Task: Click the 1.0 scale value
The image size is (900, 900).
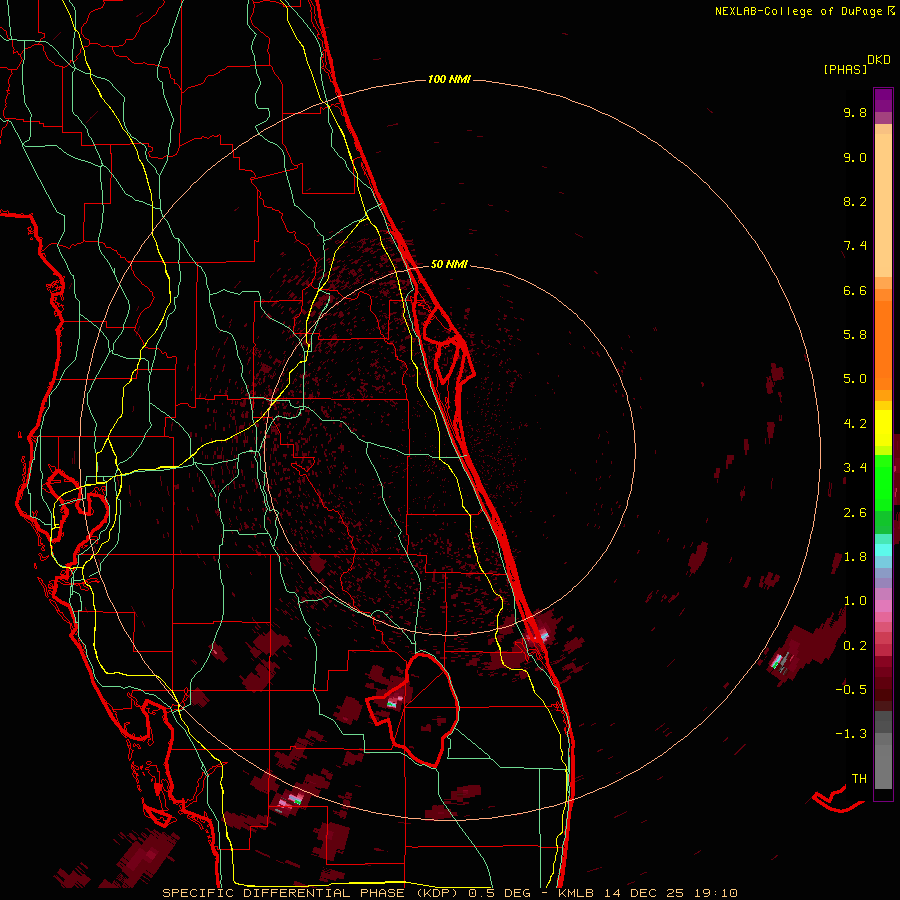Action: (x=855, y=601)
